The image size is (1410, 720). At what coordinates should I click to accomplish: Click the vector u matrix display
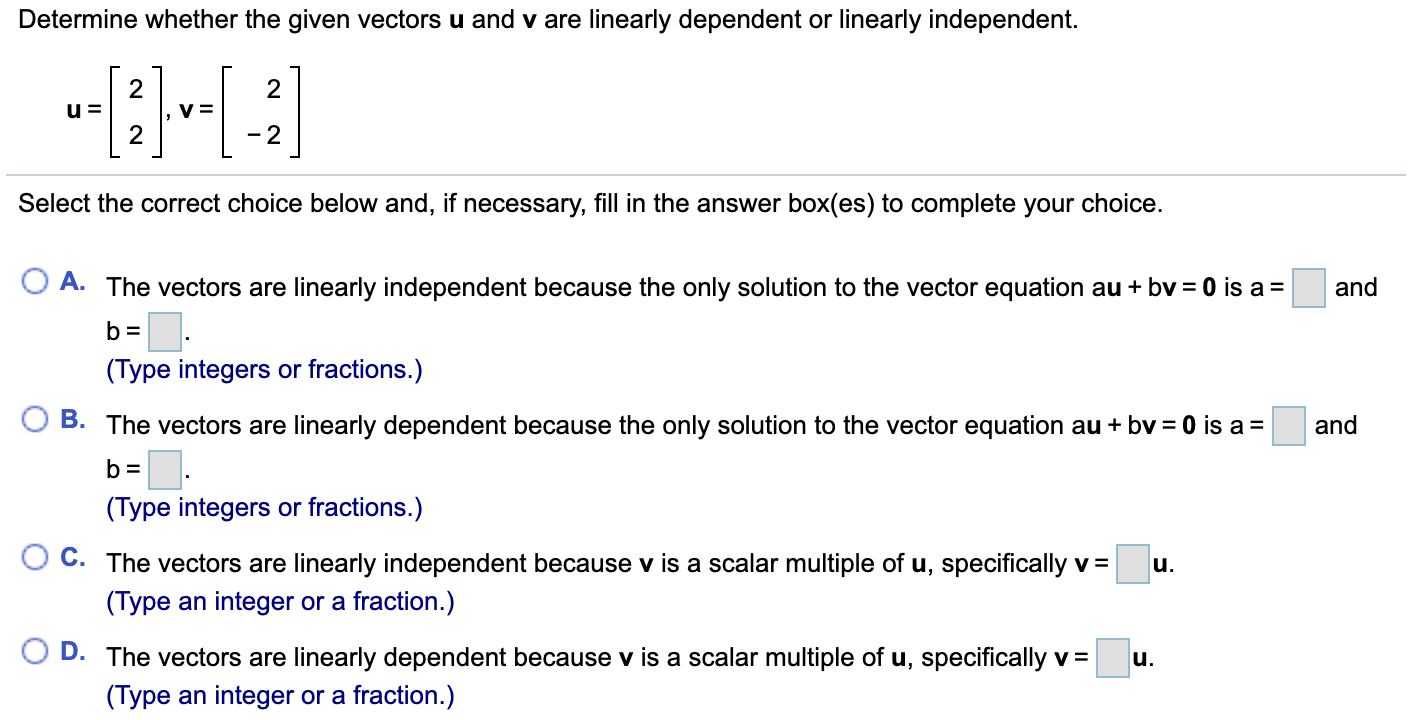point(135,111)
